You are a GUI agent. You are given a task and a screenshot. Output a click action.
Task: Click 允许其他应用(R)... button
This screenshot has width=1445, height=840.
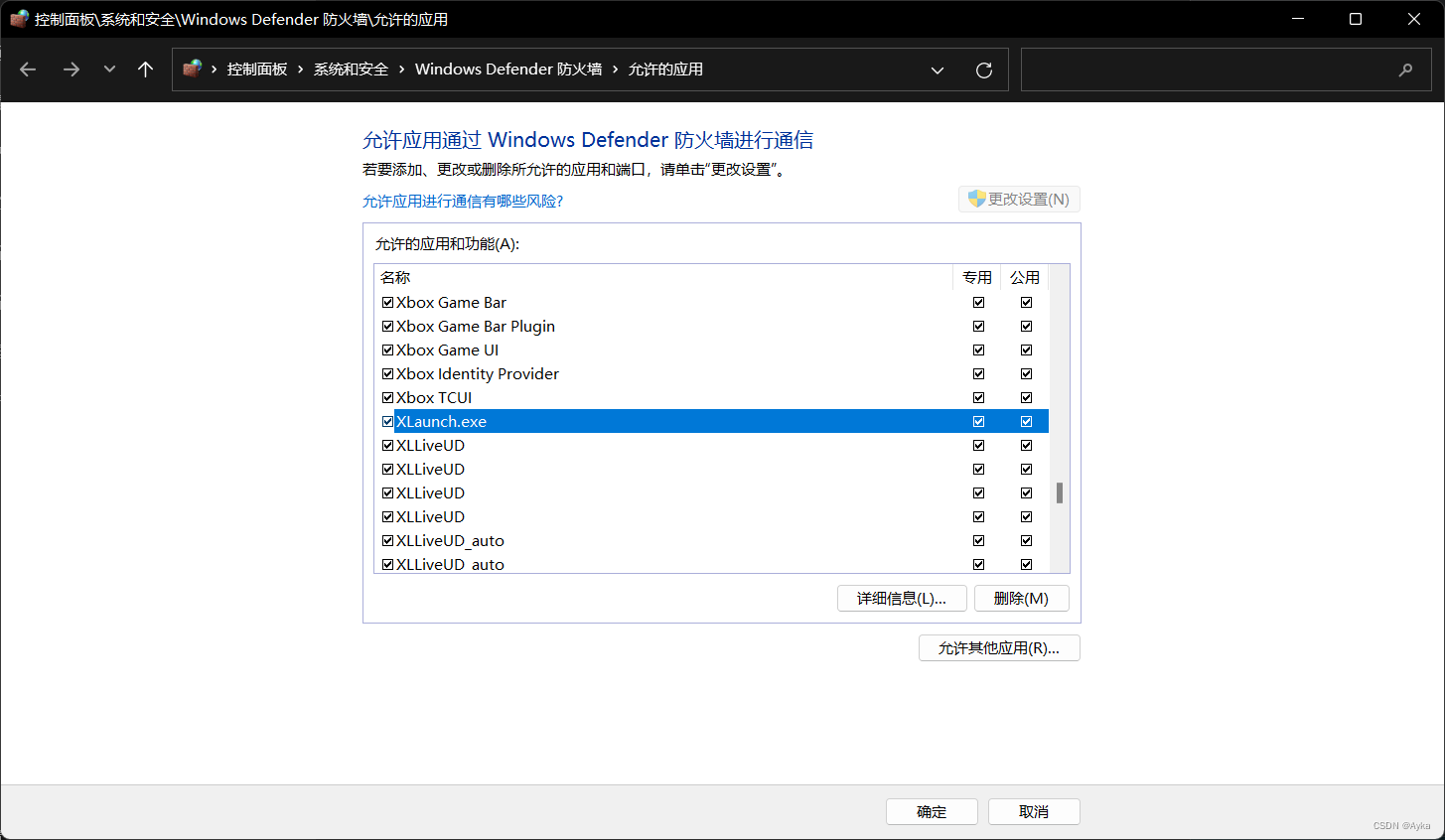coord(999,647)
